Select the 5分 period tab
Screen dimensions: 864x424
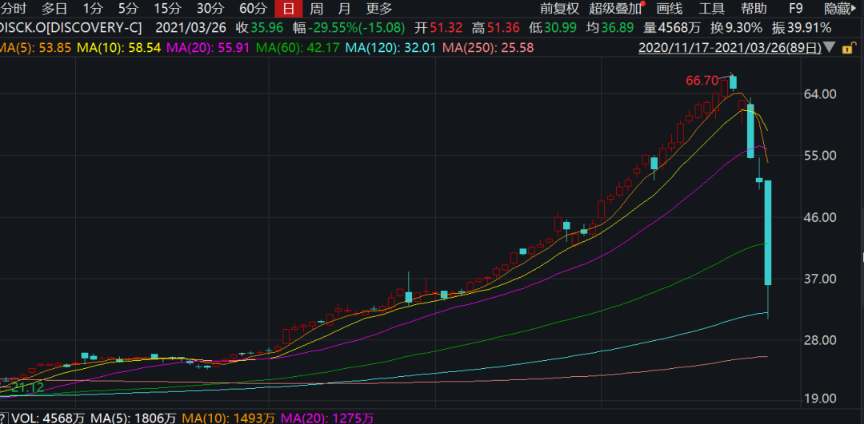coord(128,8)
